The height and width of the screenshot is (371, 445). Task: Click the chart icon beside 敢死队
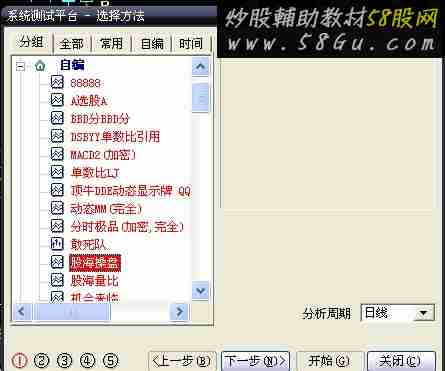tap(57, 244)
